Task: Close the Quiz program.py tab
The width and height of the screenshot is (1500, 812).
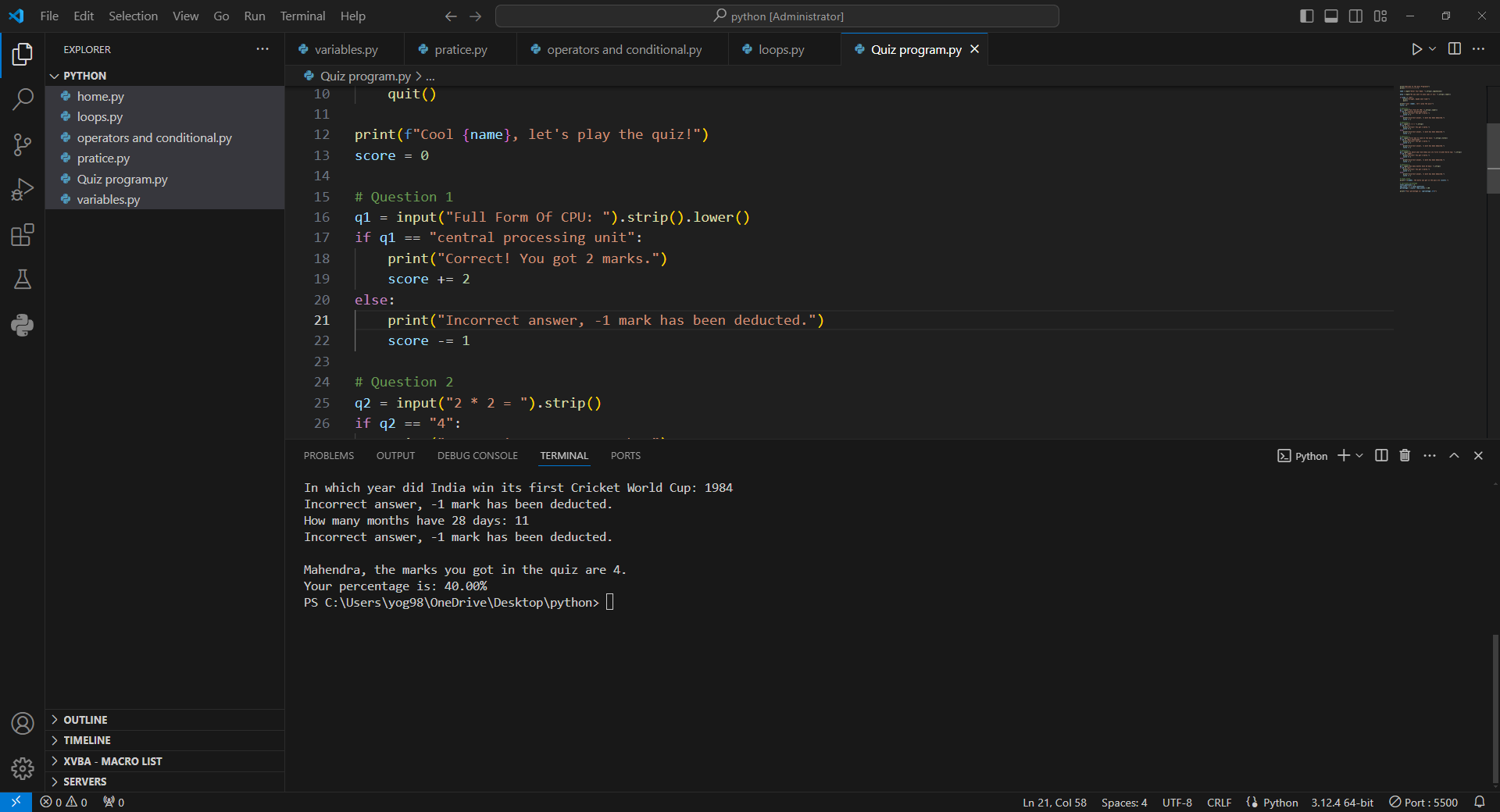Action: 974,49
